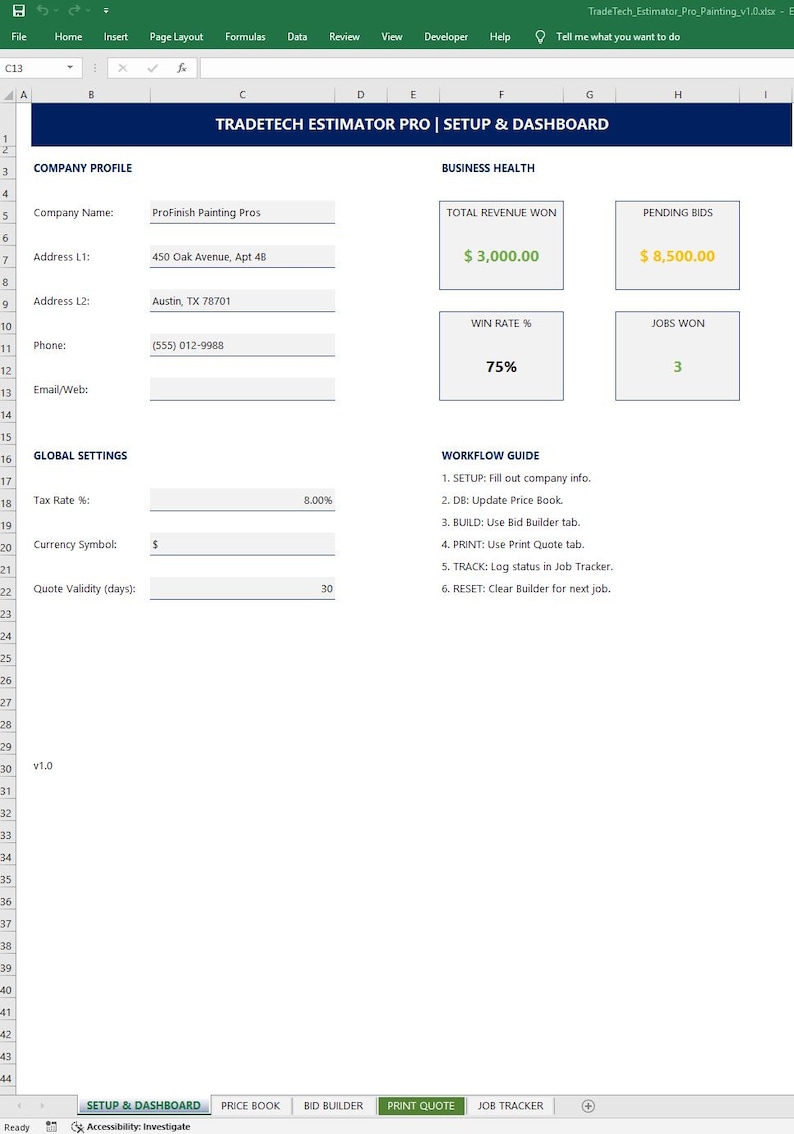
Task: Click the '6. RESET: Clear Builder' line
Action: coord(526,589)
